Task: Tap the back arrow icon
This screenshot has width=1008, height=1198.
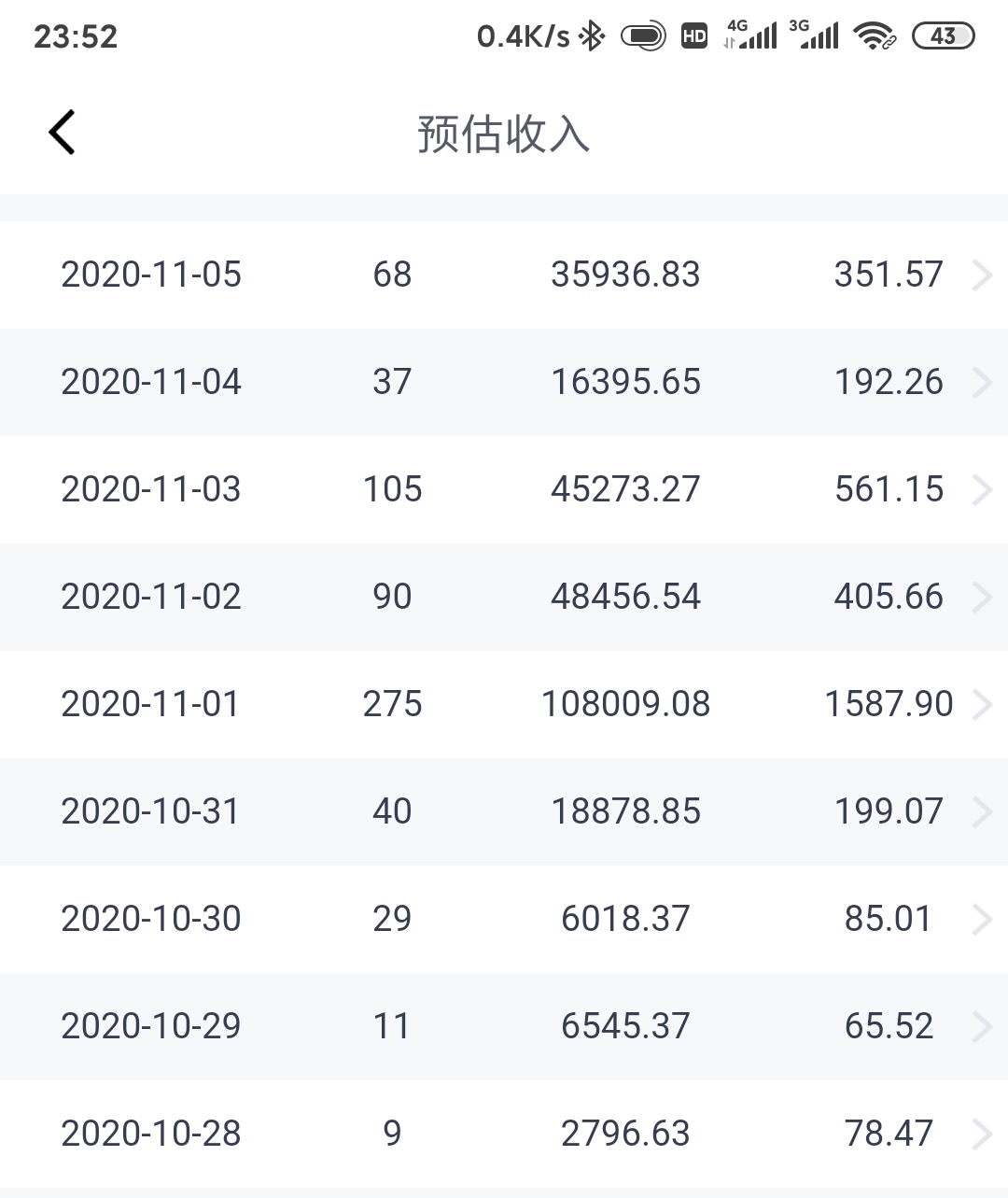Action: pyautogui.click(x=62, y=132)
